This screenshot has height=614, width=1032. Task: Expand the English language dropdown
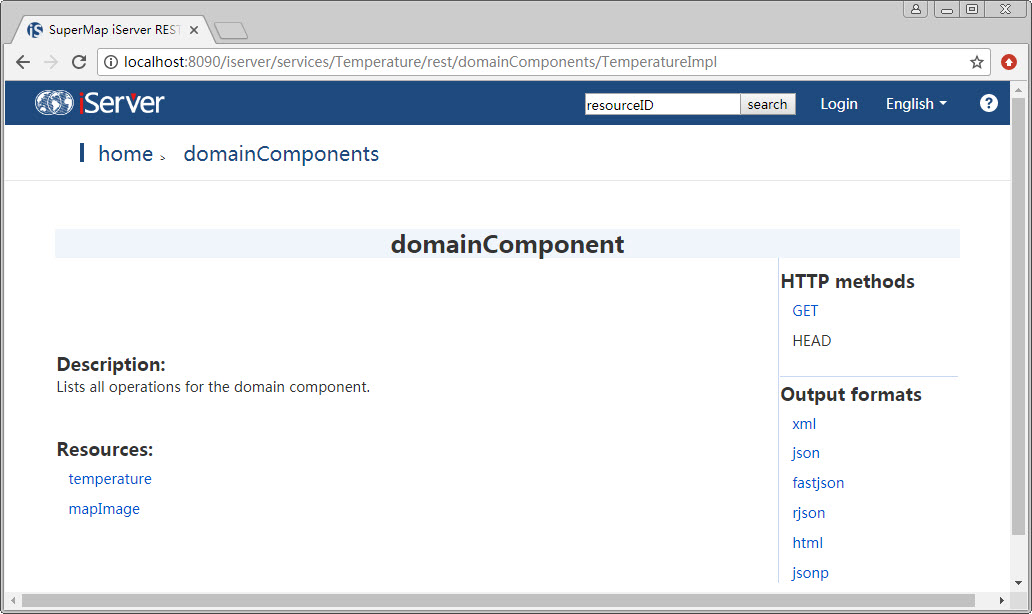915,104
